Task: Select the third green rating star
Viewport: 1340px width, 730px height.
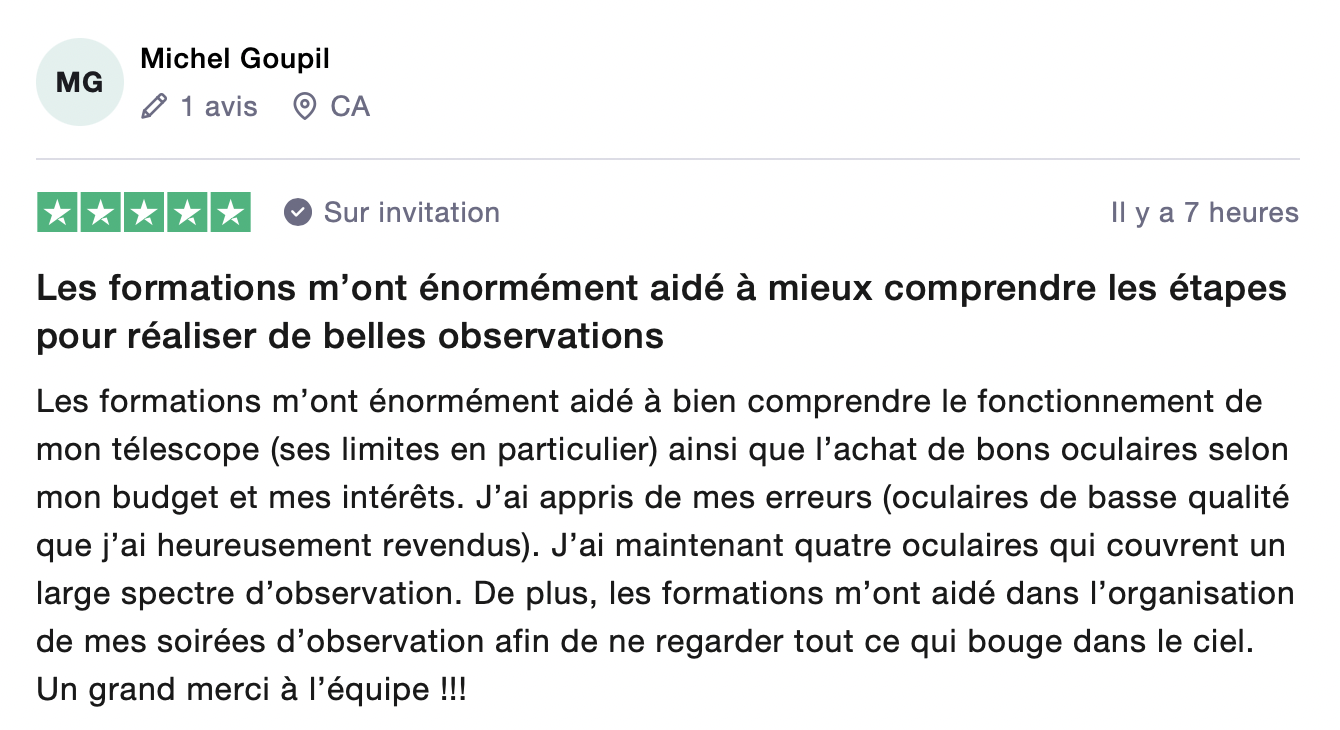Action: [x=144, y=213]
